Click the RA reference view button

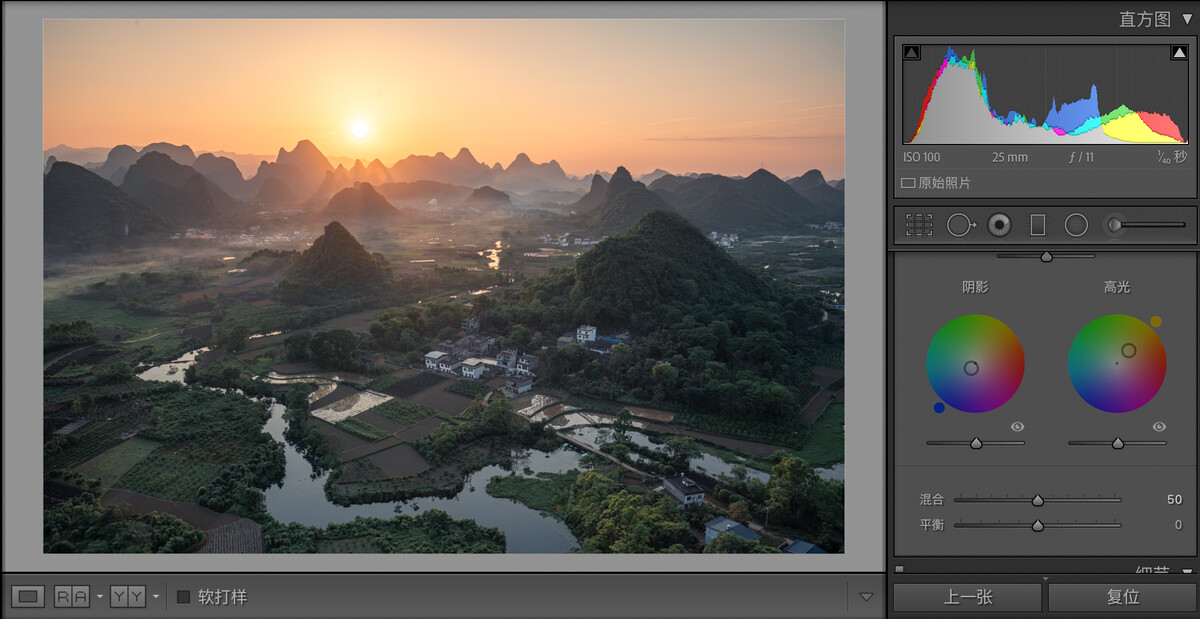72,597
